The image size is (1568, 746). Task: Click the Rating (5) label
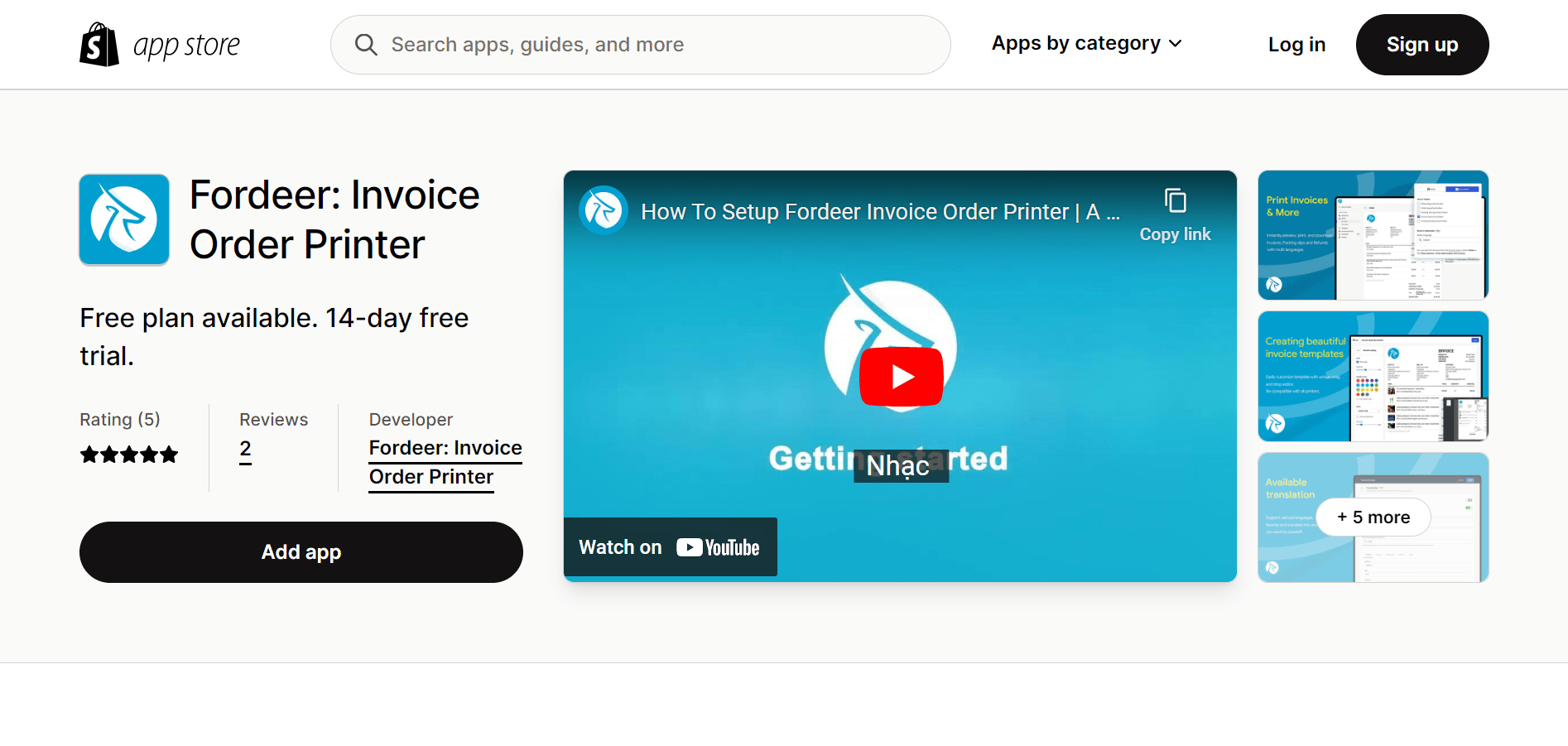120,420
